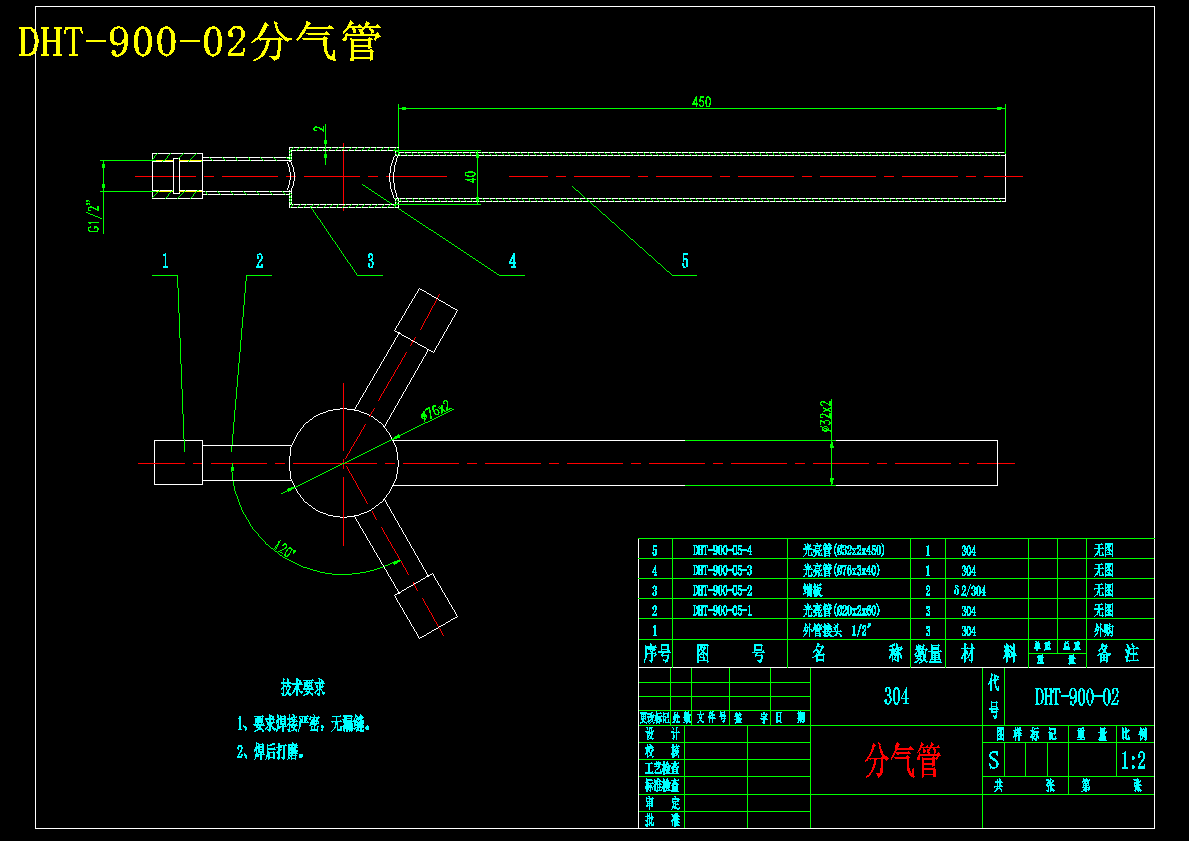
Task: Click the red 分气管 name in the title block
Action: point(903,760)
